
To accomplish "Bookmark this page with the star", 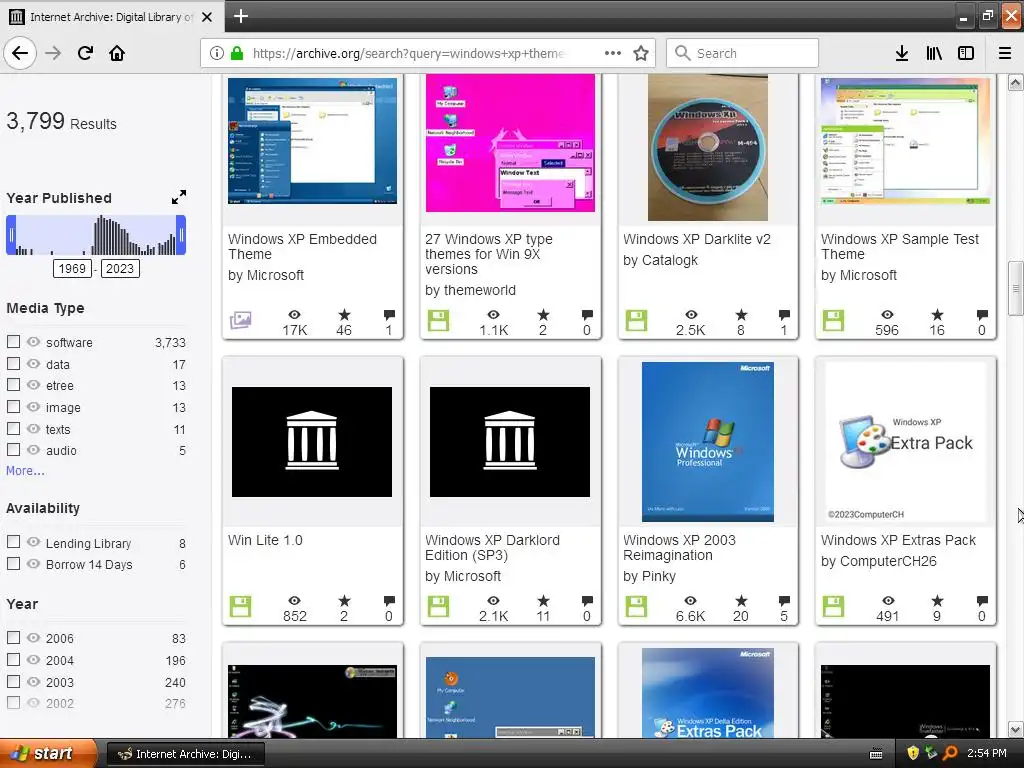I will [x=641, y=53].
